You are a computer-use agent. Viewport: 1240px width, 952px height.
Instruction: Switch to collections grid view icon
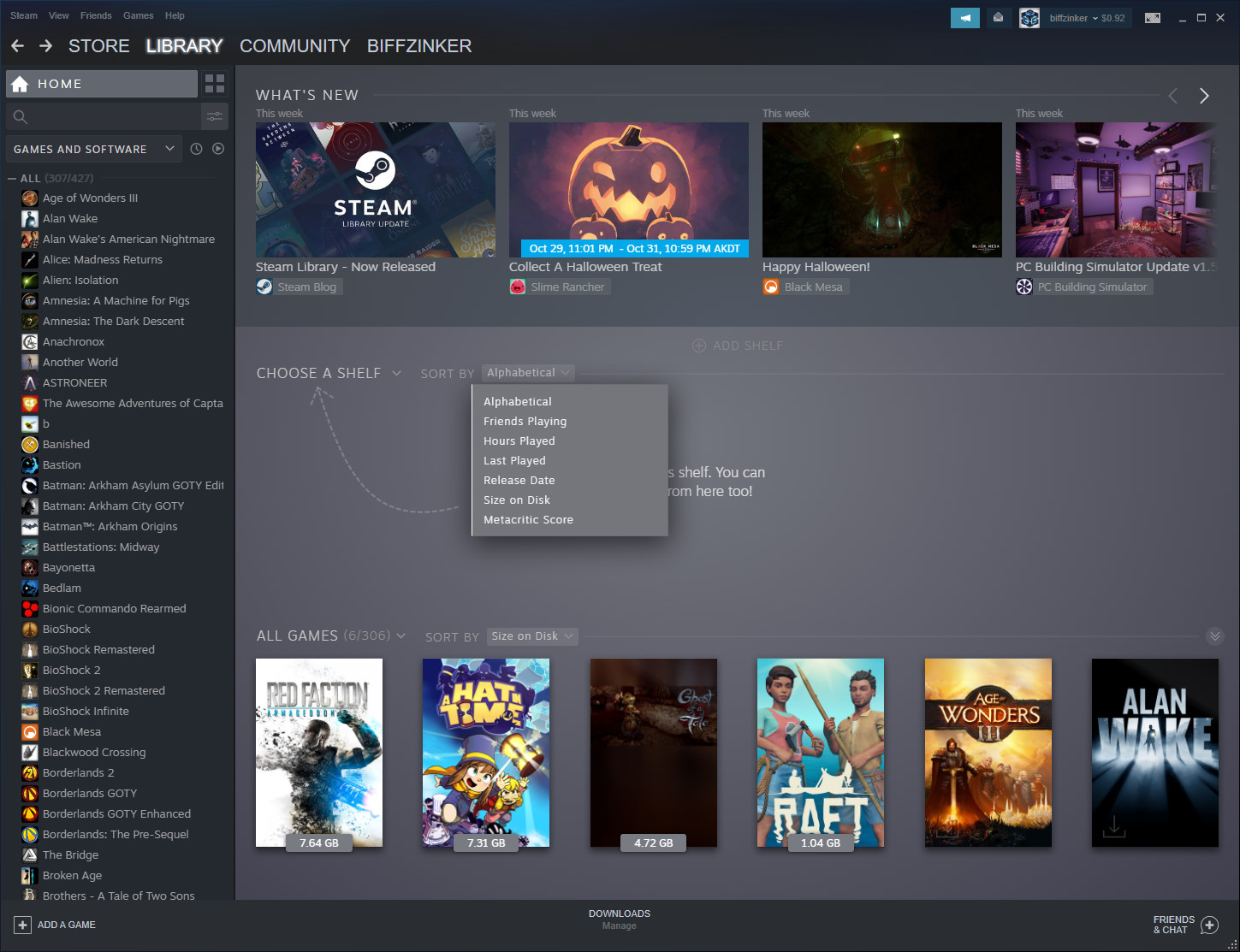point(215,84)
